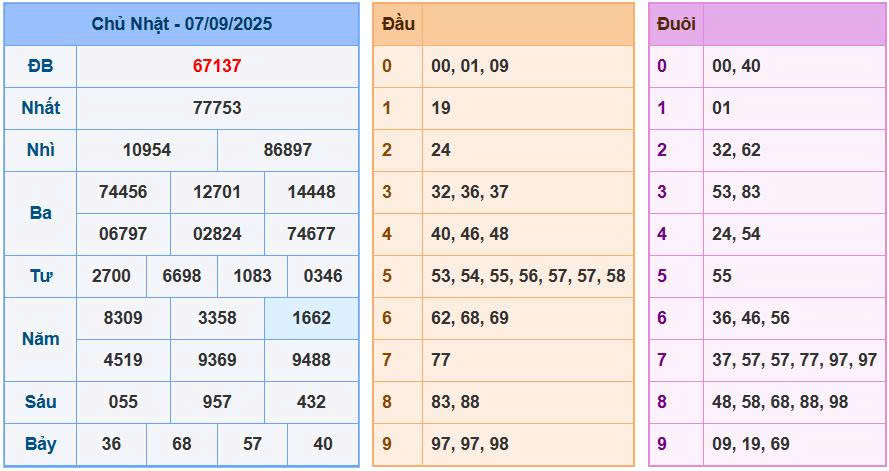The width and height of the screenshot is (889, 471).
Task: Click second prize number 10954
Action: pyautogui.click(x=147, y=150)
